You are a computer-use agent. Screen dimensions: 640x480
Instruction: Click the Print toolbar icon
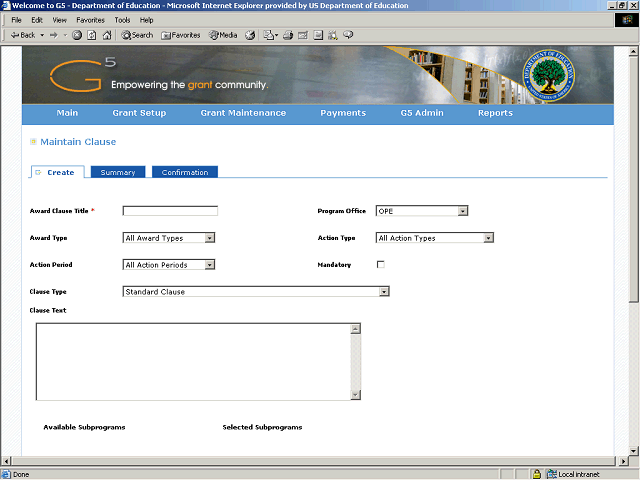click(288, 35)
